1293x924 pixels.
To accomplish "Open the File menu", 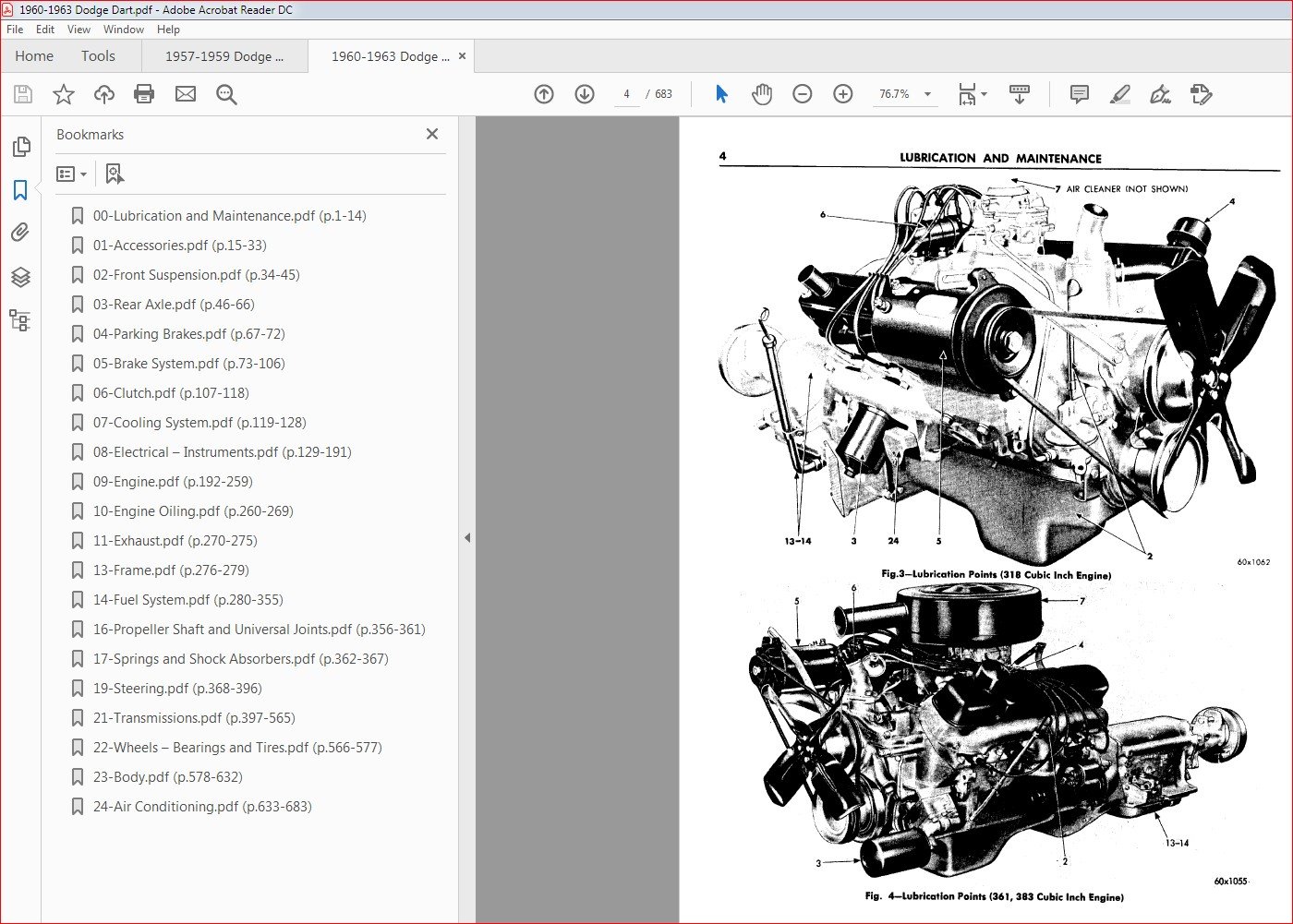I will (x=15, y=30).
